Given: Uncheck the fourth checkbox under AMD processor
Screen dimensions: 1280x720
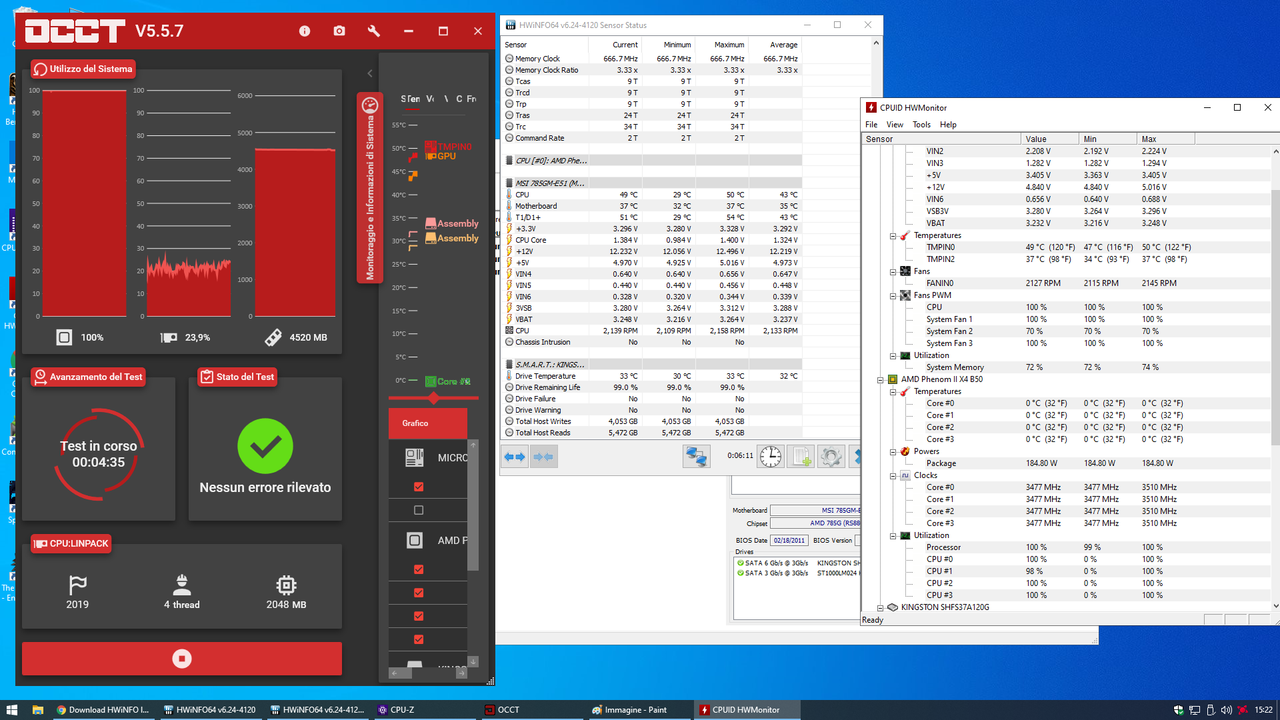Looking at the screenshot, I should [x=418, y=639].
